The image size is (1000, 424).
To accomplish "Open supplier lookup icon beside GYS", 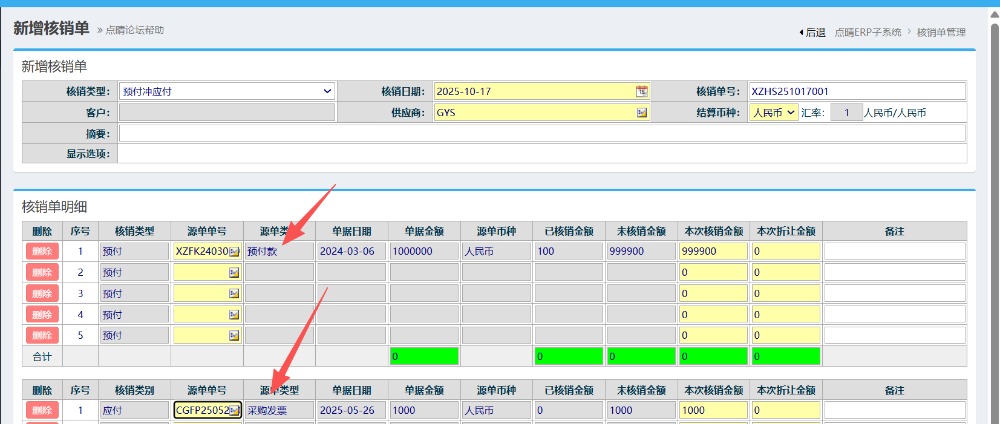I will tap(642, 113).
